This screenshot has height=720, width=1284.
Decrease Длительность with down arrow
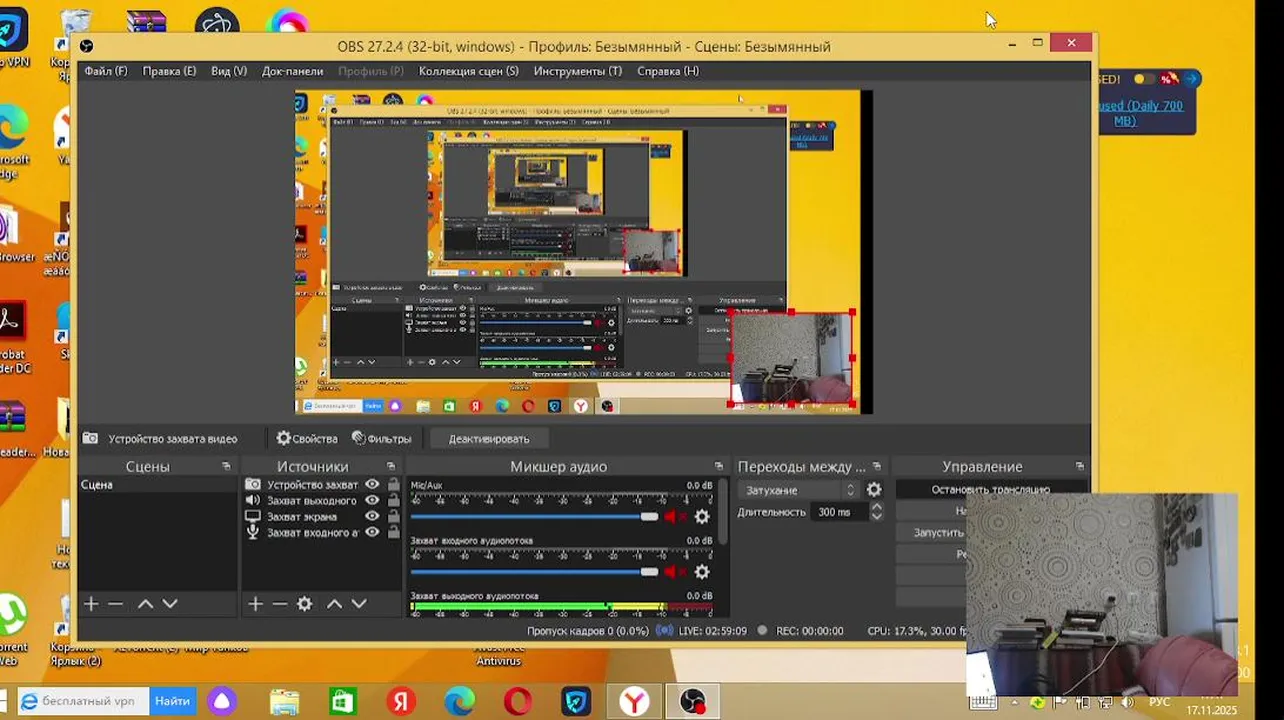point(876,517)
